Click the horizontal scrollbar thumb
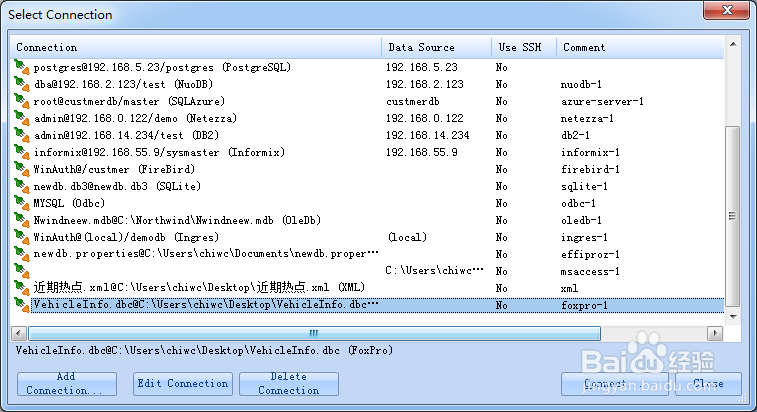The width and height of the screenshot is (757, 412). point(314,333)
